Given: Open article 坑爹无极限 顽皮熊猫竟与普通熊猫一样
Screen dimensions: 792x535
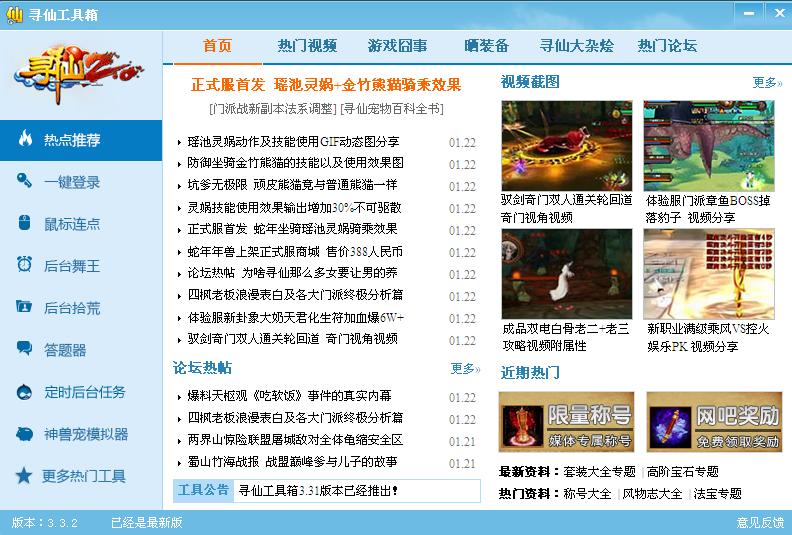Looking at the screenshot, I should pos(292,184).
